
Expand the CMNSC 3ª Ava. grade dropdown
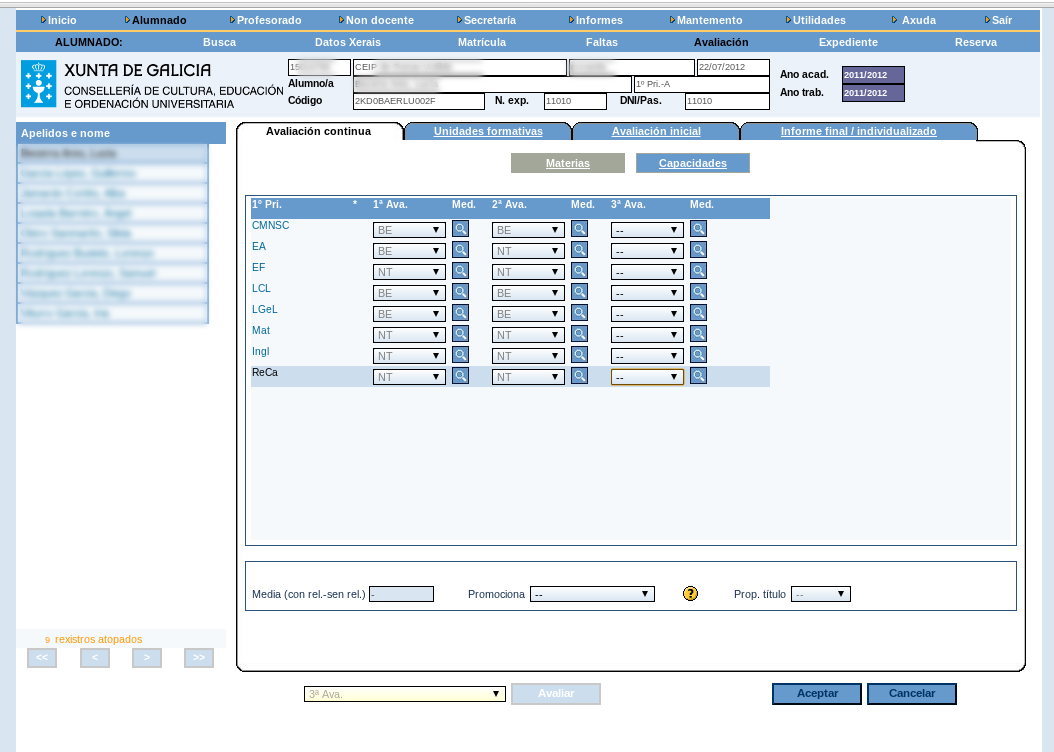click(647, 230)
